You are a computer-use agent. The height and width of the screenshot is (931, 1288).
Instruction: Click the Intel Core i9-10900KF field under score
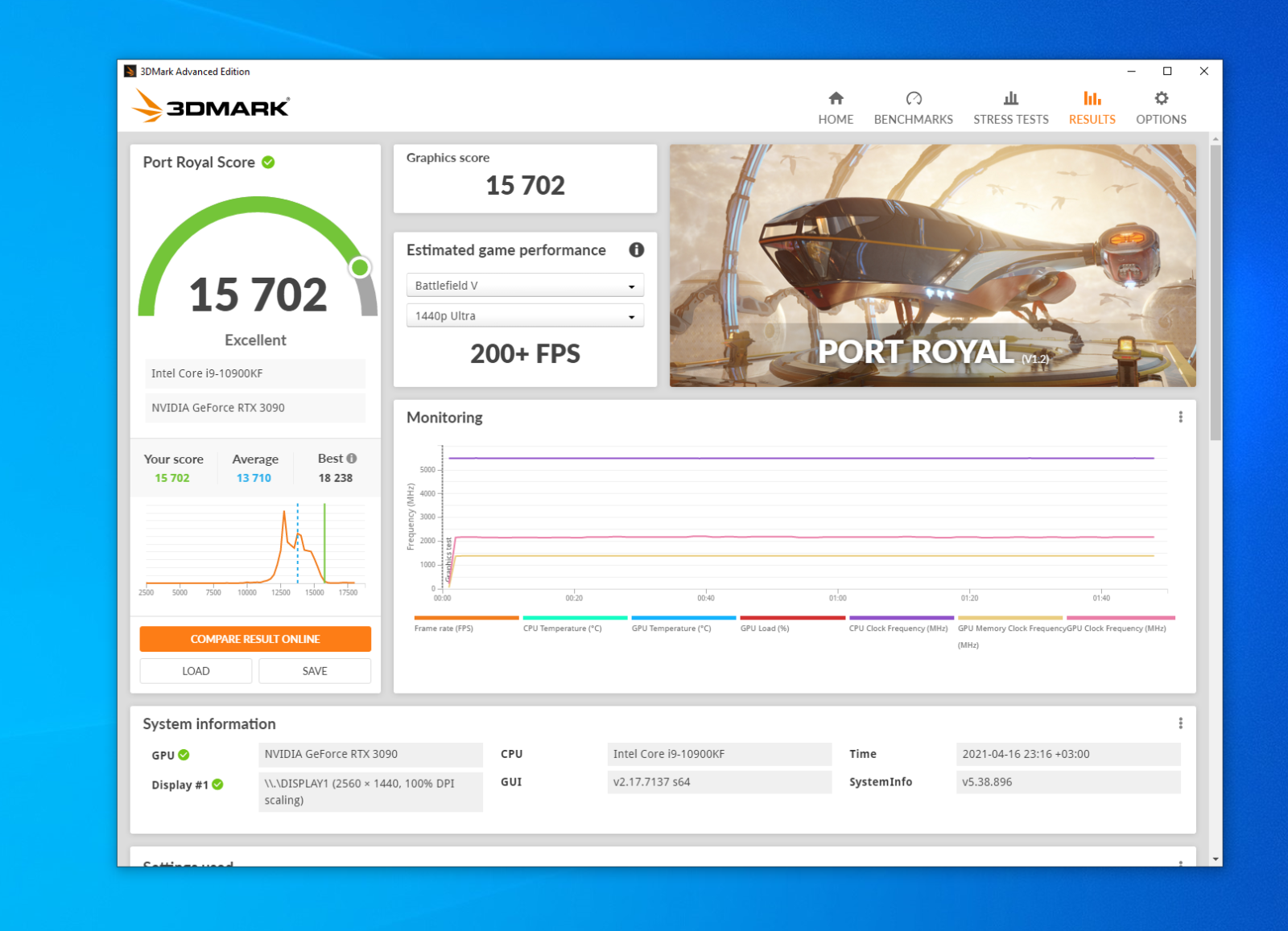coord(255,373)
